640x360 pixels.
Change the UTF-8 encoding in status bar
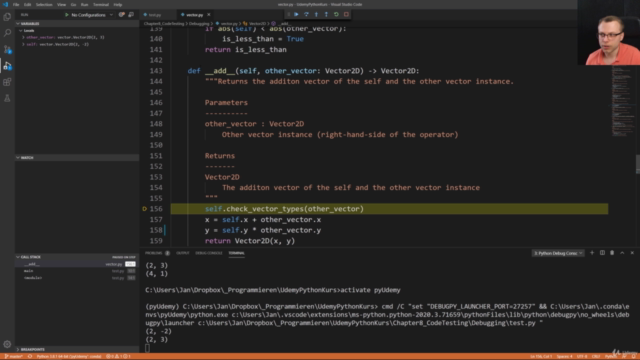click(582, 356)
